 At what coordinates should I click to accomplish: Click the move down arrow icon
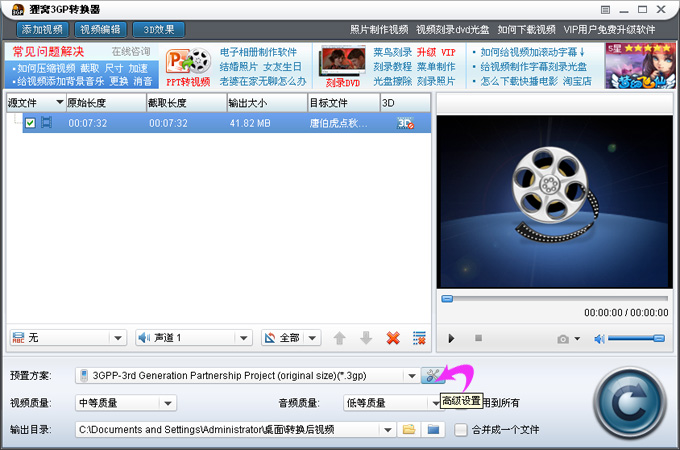[366, 338]
